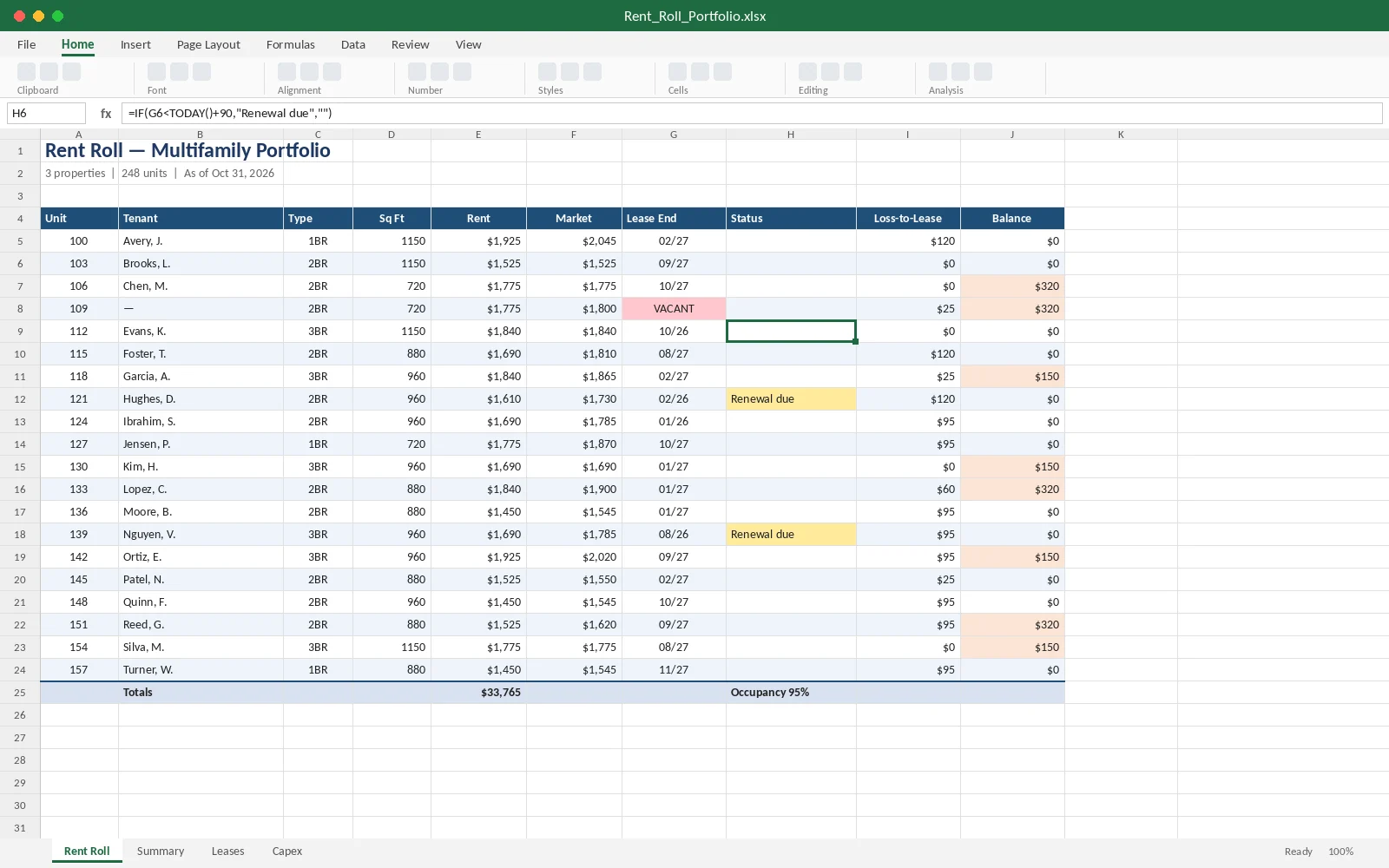1389x868 pixels.
Task: Select the row 25 header
Action: click(x=20, y=693)
